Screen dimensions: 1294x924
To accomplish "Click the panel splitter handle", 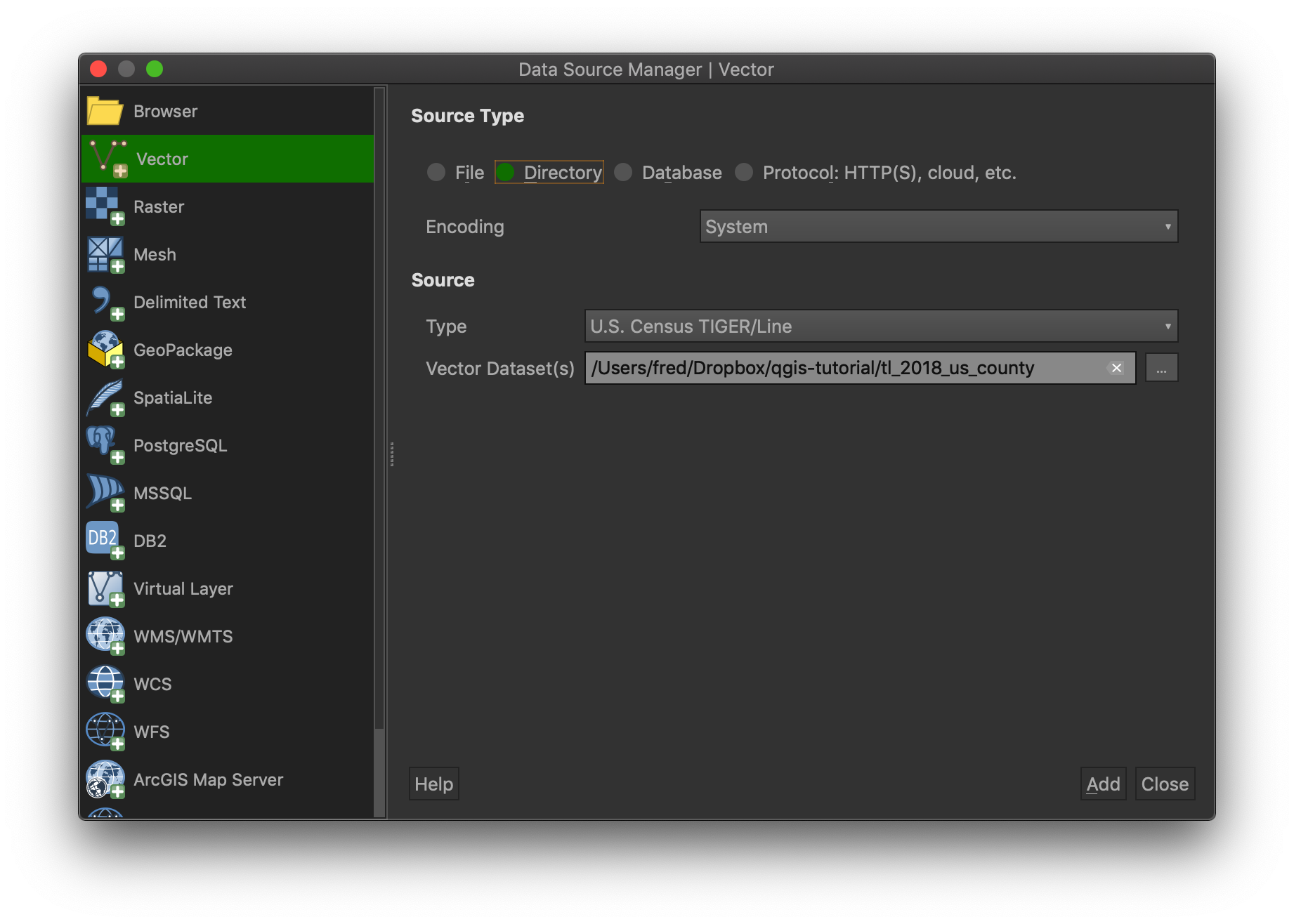I will pyautogui.click(x=391, y=454).
